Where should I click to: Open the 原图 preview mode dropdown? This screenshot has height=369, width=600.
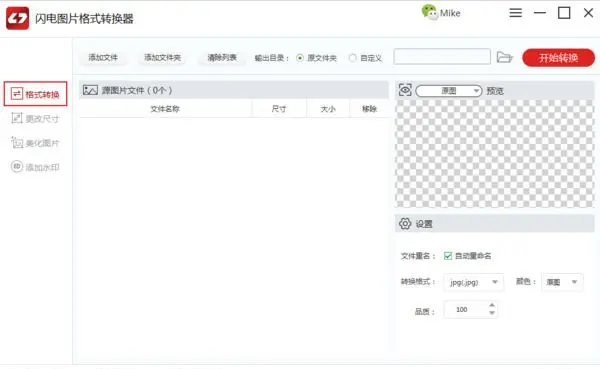point(448,91)
